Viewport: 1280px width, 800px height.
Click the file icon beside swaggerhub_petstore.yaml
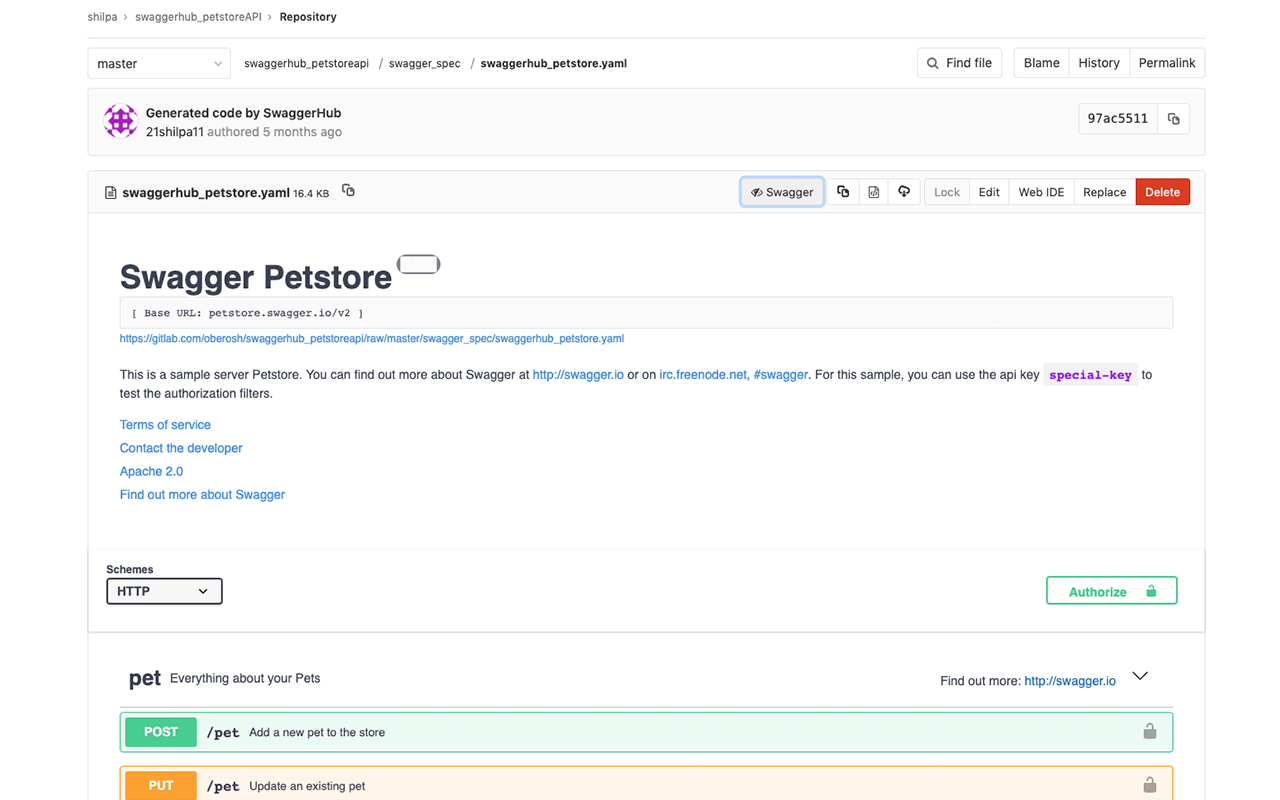point(111,193)
